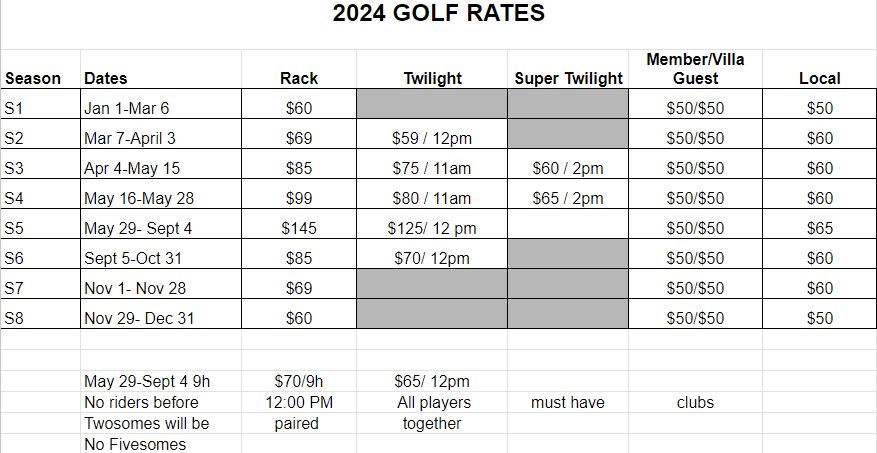The width and height of the screenshot is (877, 453).
Task: Select the $60 / 2pm super twilight cell
Action: point(568,168)
